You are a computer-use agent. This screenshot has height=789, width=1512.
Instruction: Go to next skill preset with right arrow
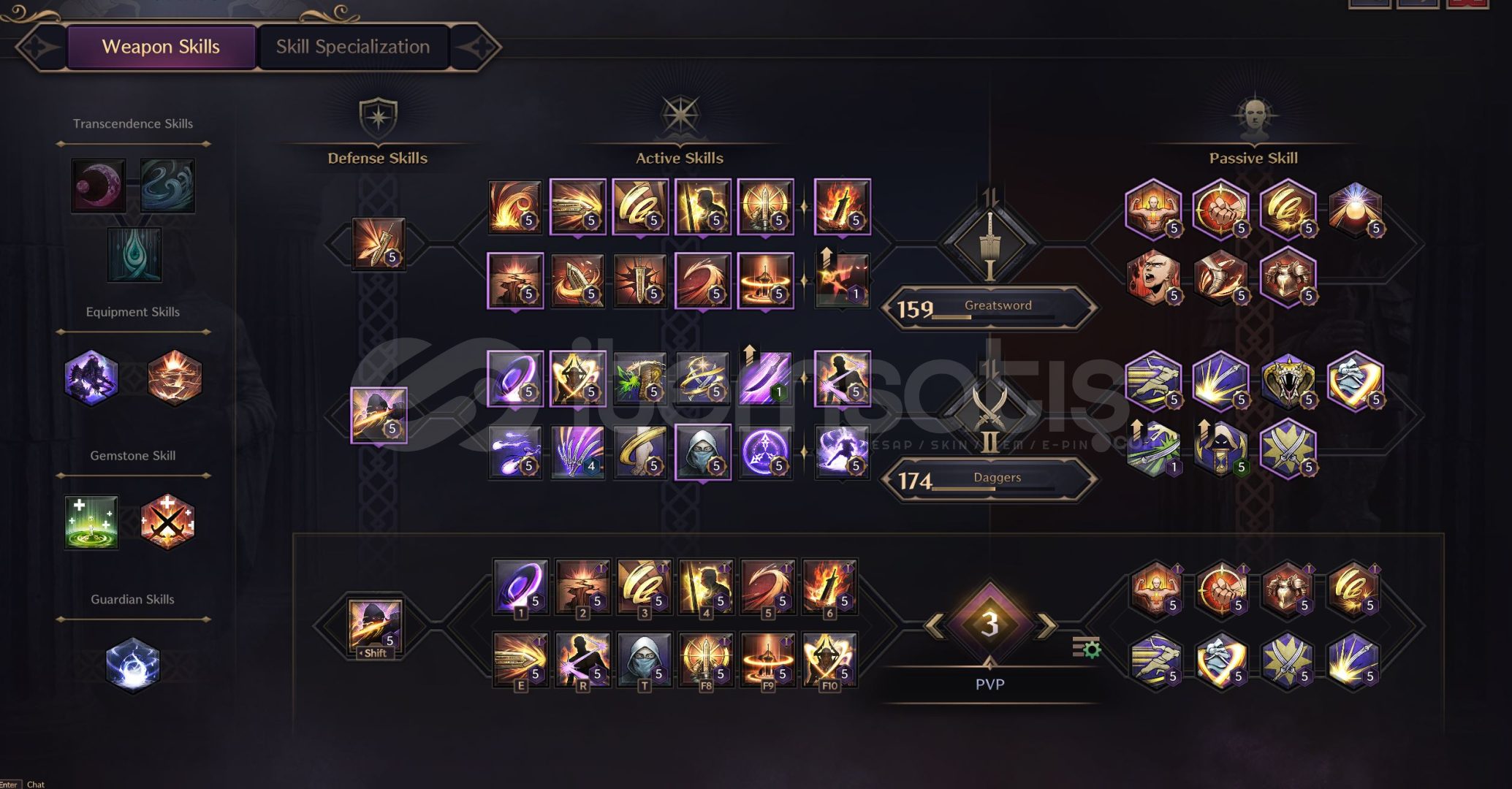point(1046,625)
